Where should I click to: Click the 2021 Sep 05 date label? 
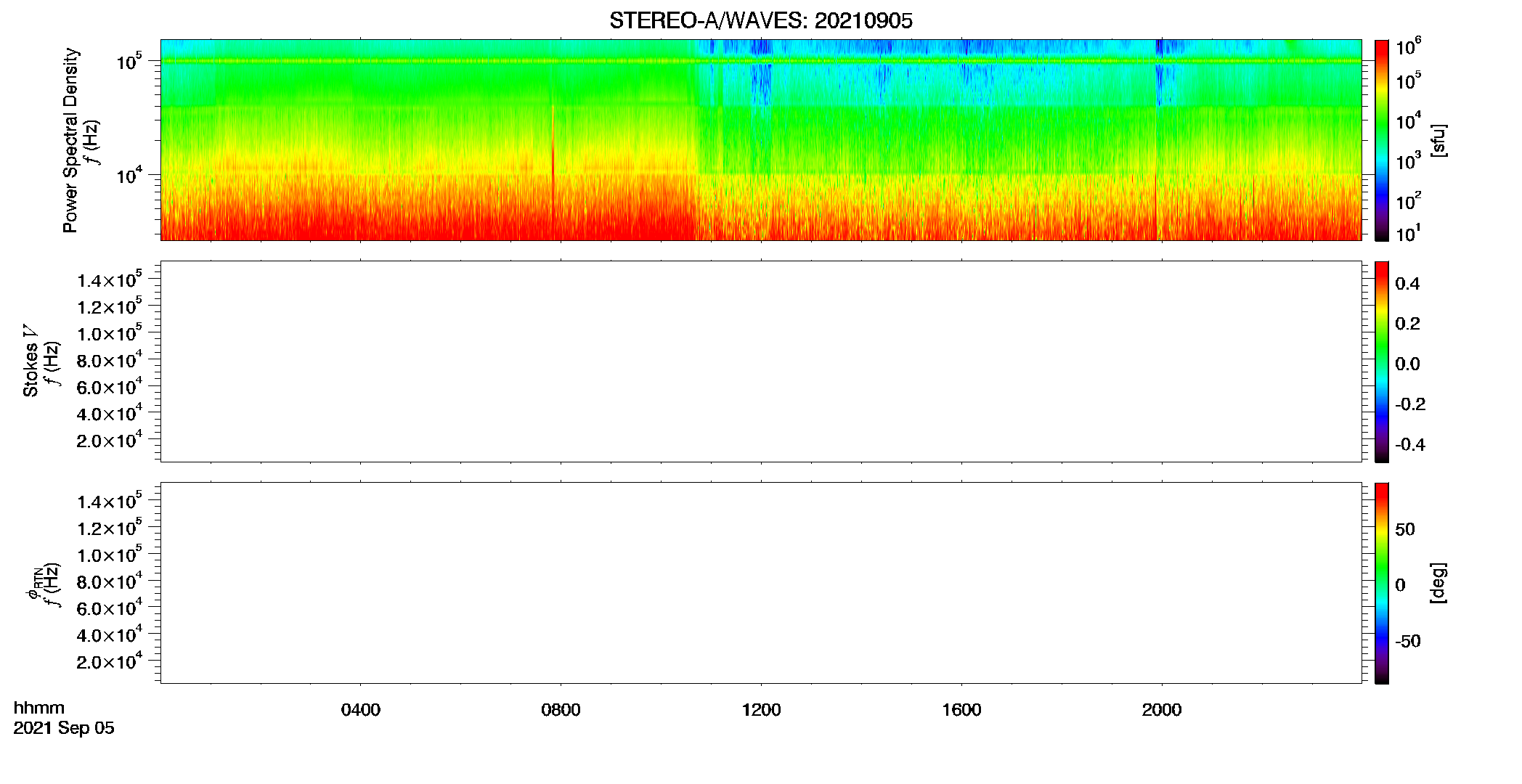(64, 728)
